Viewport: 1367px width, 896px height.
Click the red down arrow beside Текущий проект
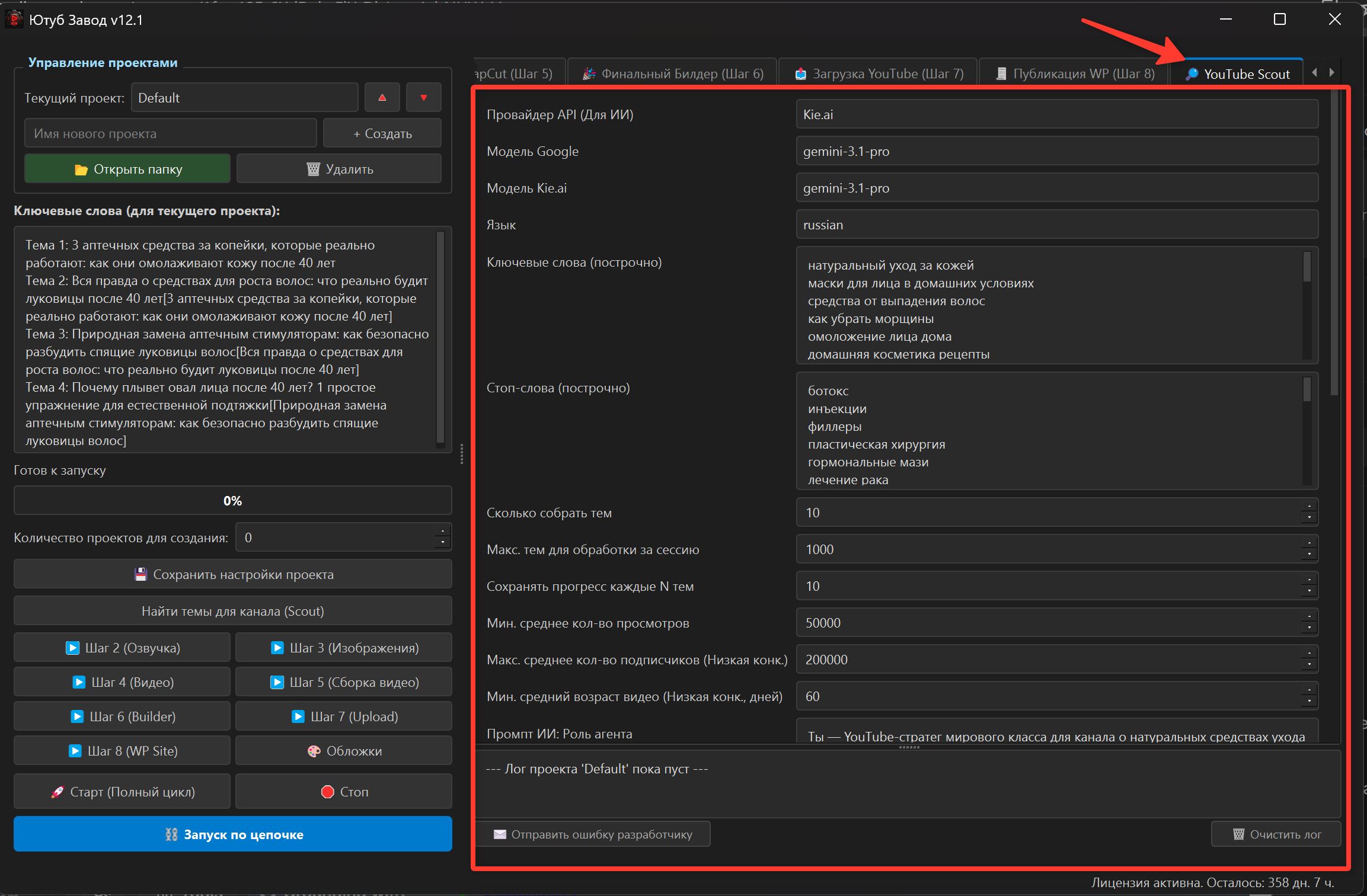coord(424,98)
